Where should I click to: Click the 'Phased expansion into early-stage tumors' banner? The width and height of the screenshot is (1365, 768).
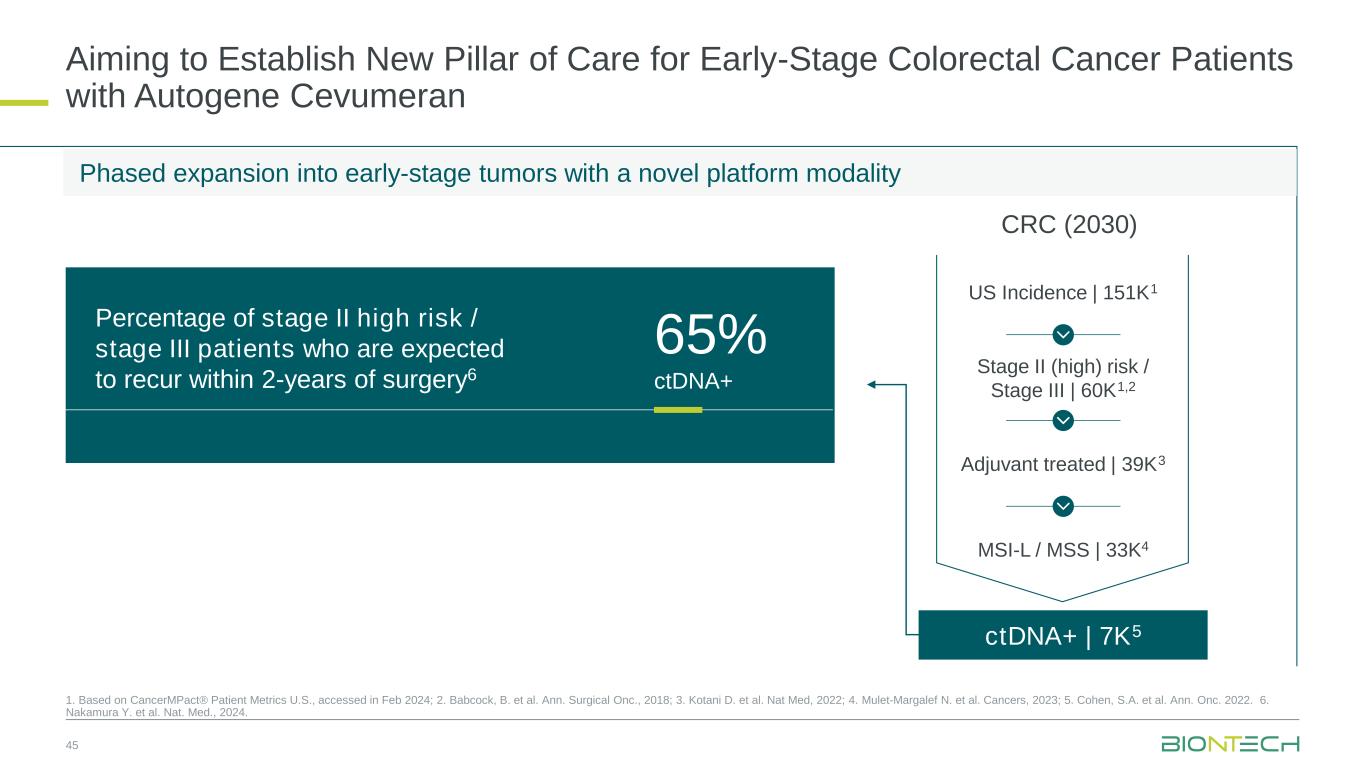[x=490, y=174]
